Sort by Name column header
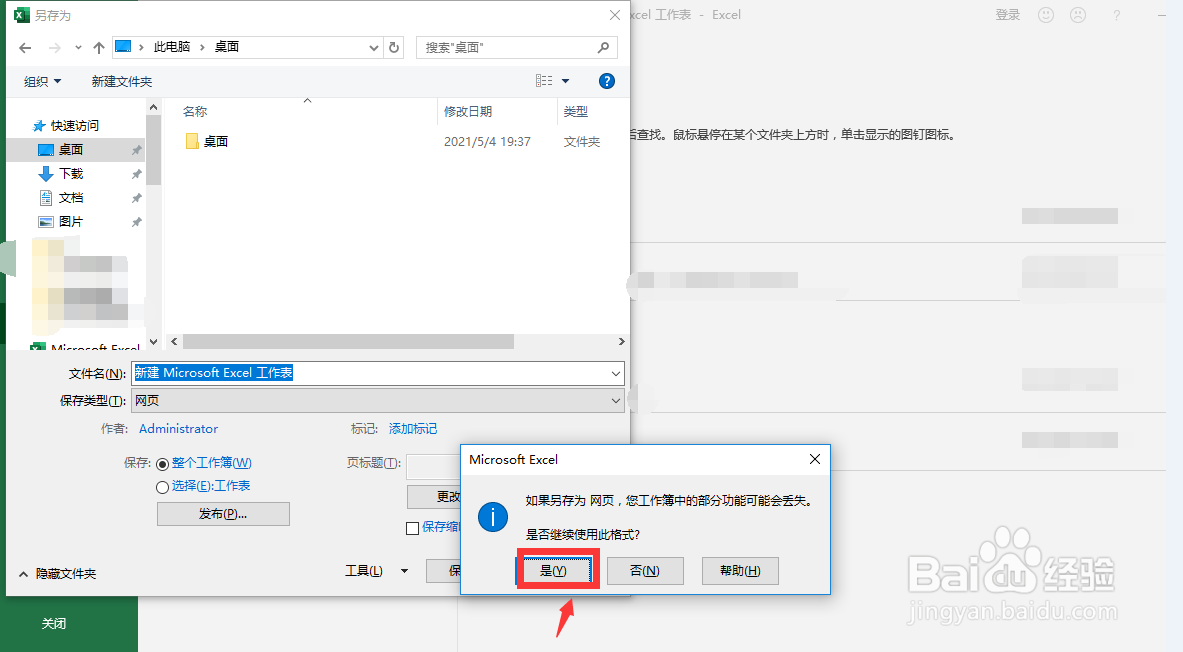Viewport: 1183px width, 652px height. click(x=195, y=112)
